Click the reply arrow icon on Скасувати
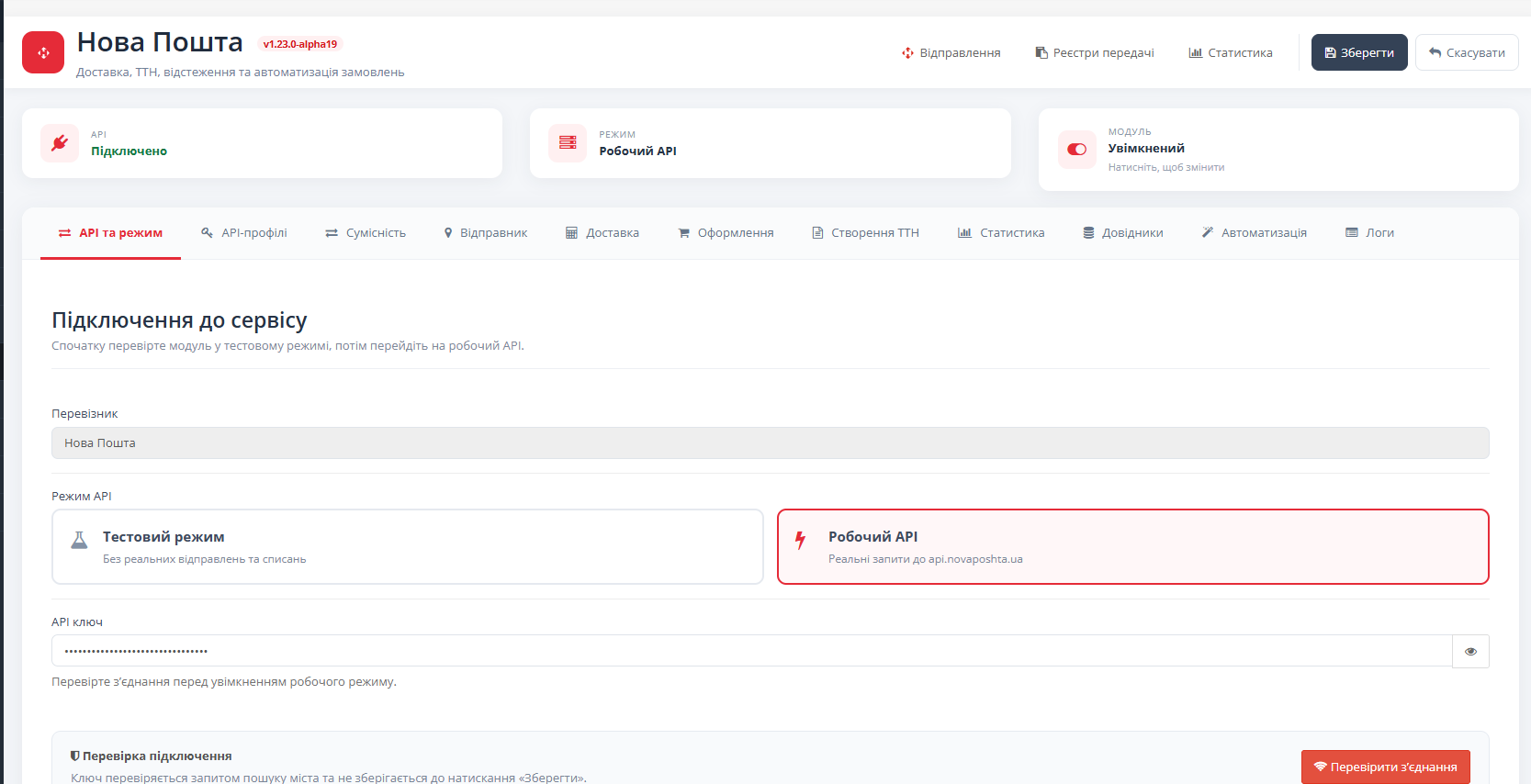Screen dimensions: 1531x784 1435,52
